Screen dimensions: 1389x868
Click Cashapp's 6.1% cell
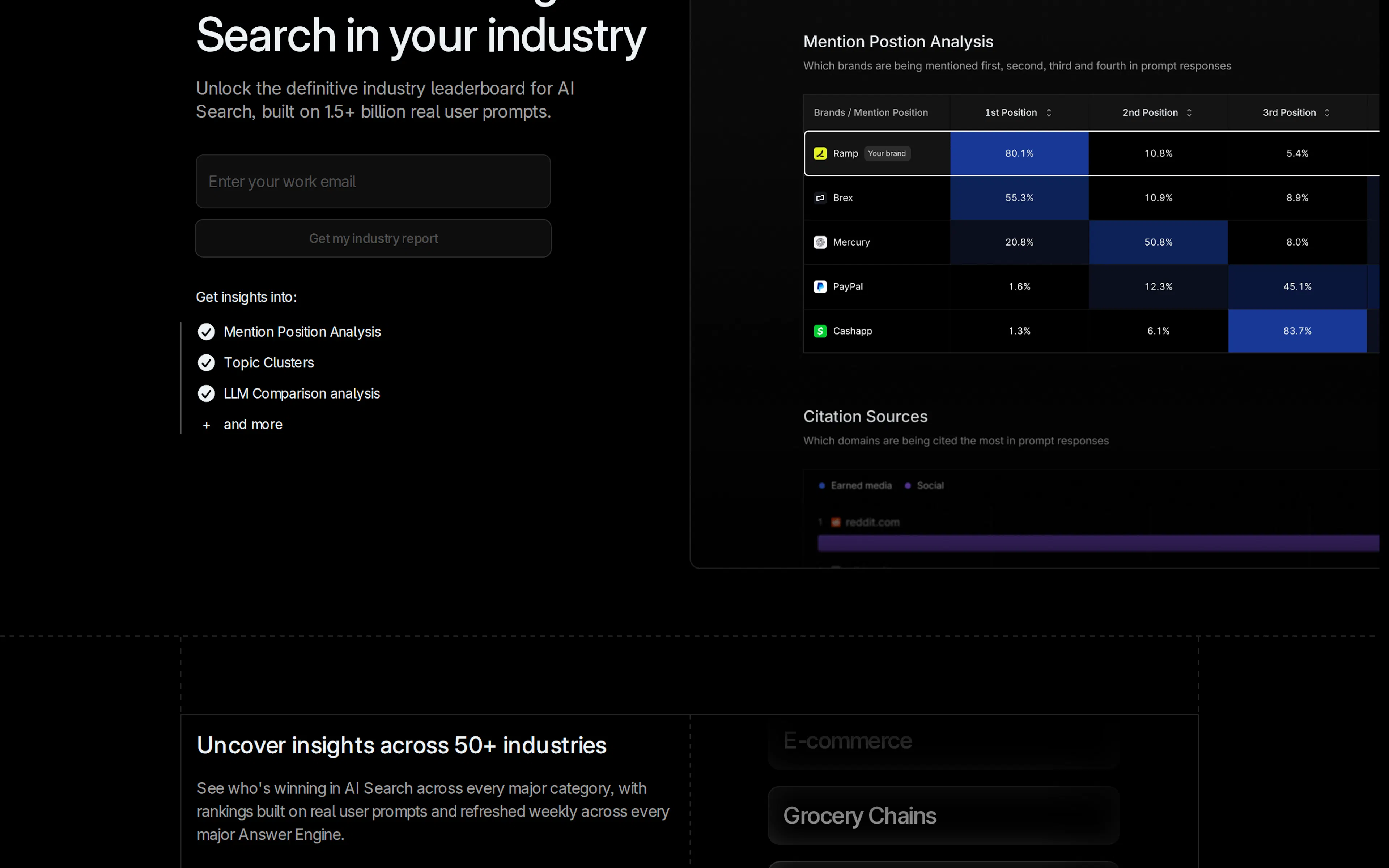coord(1158,331)
